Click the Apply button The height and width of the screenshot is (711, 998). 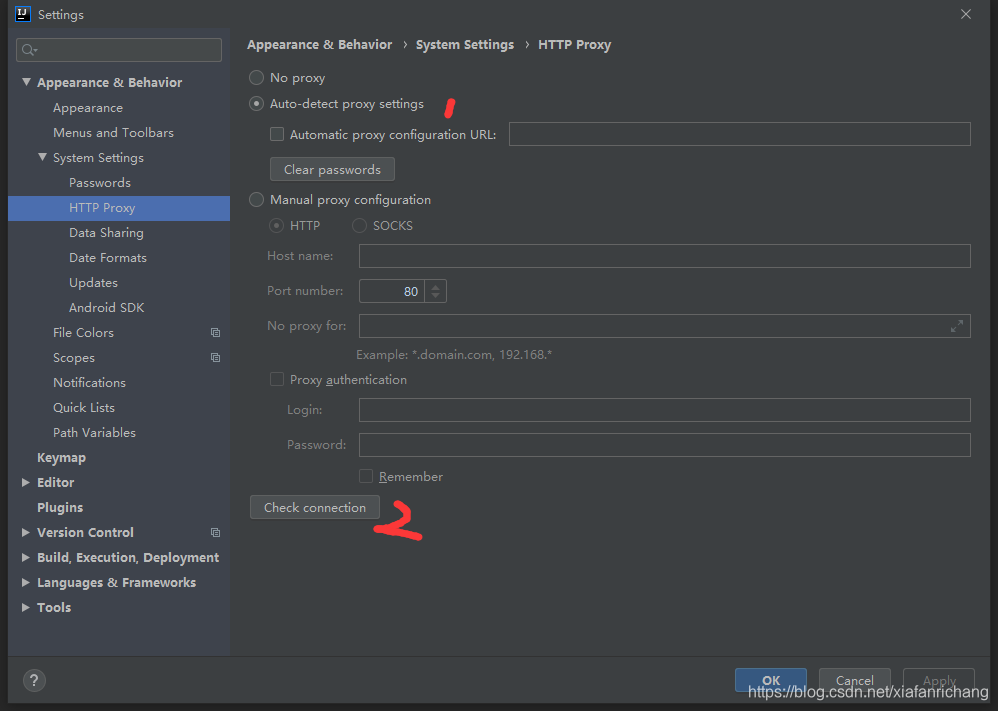click(x=939, y=680)
